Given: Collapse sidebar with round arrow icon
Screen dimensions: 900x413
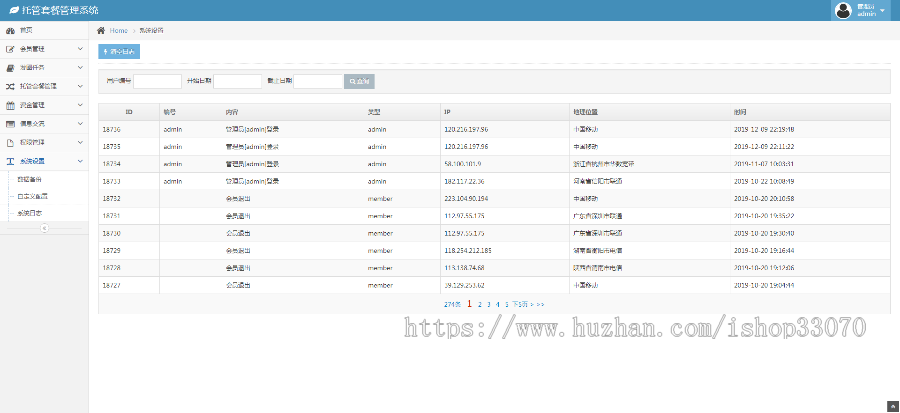Looking at the screenshot, I should click(44, 228).
